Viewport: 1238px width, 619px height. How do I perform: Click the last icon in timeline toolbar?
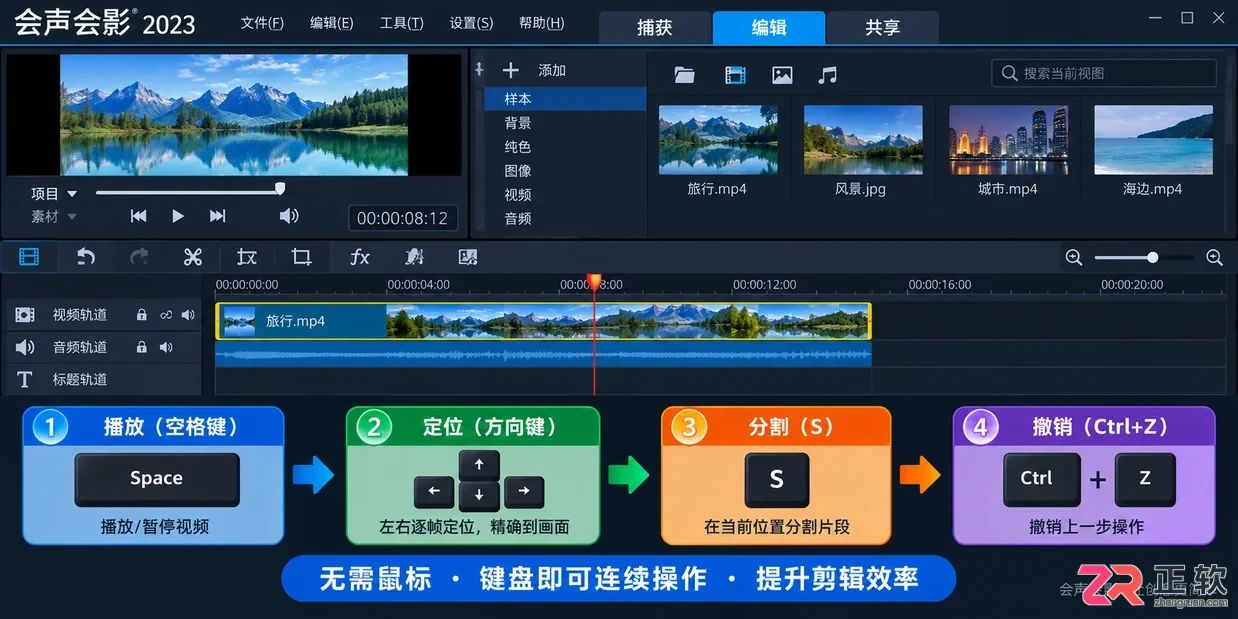467,257
